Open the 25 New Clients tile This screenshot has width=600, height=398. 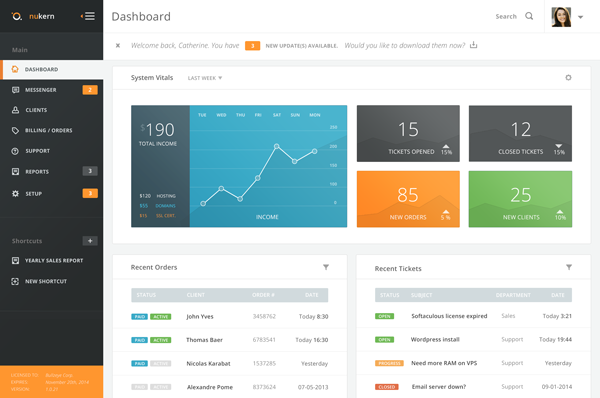click(x=520, y=199)
